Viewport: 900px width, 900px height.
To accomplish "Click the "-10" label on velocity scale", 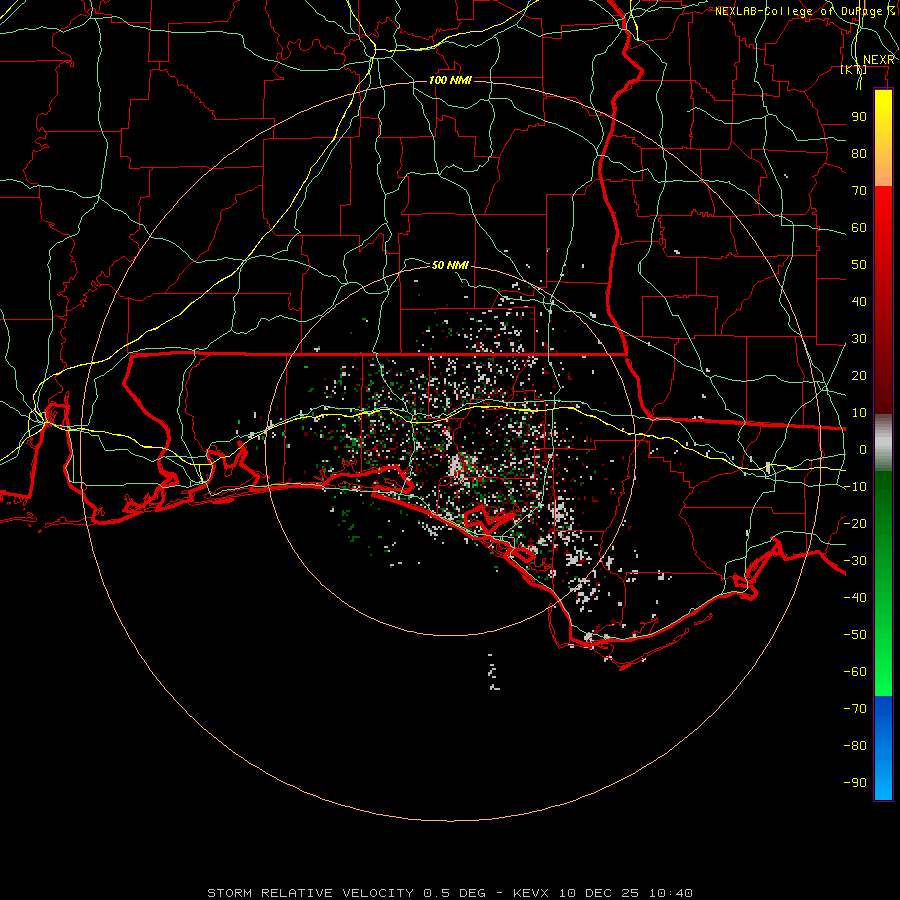I will click(855, 487).
